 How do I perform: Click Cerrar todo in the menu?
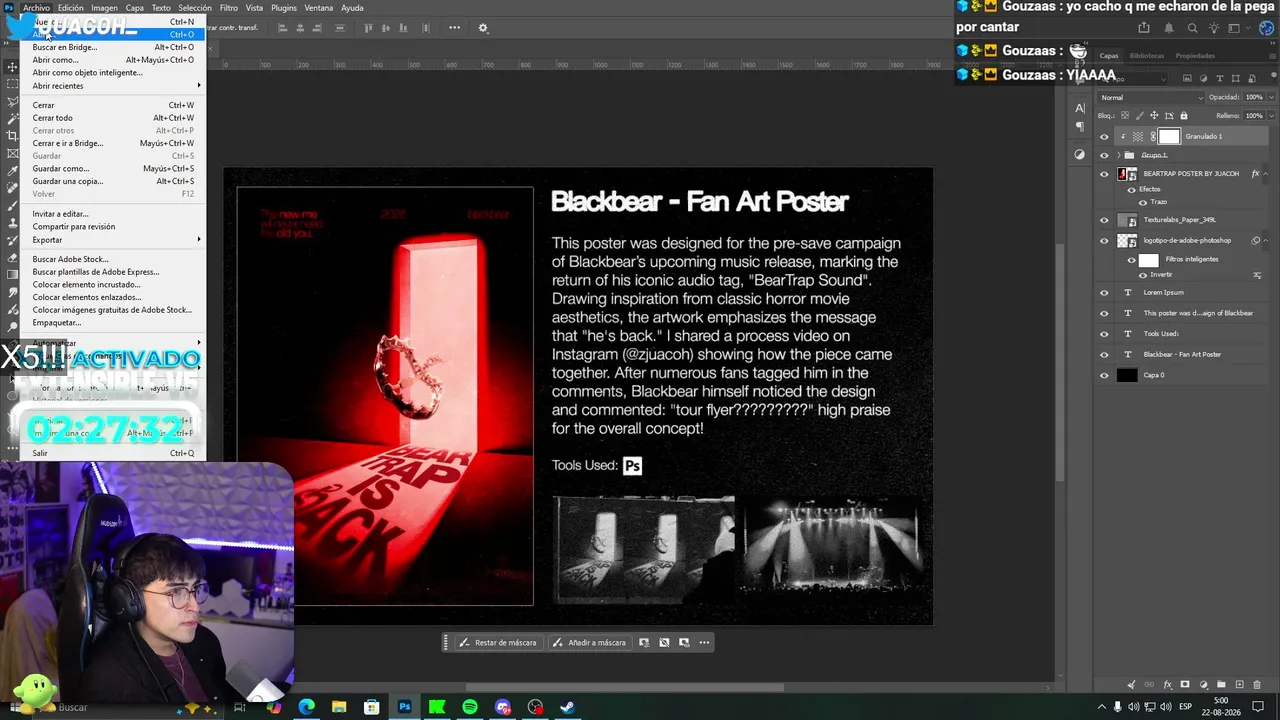coord(115,118)
